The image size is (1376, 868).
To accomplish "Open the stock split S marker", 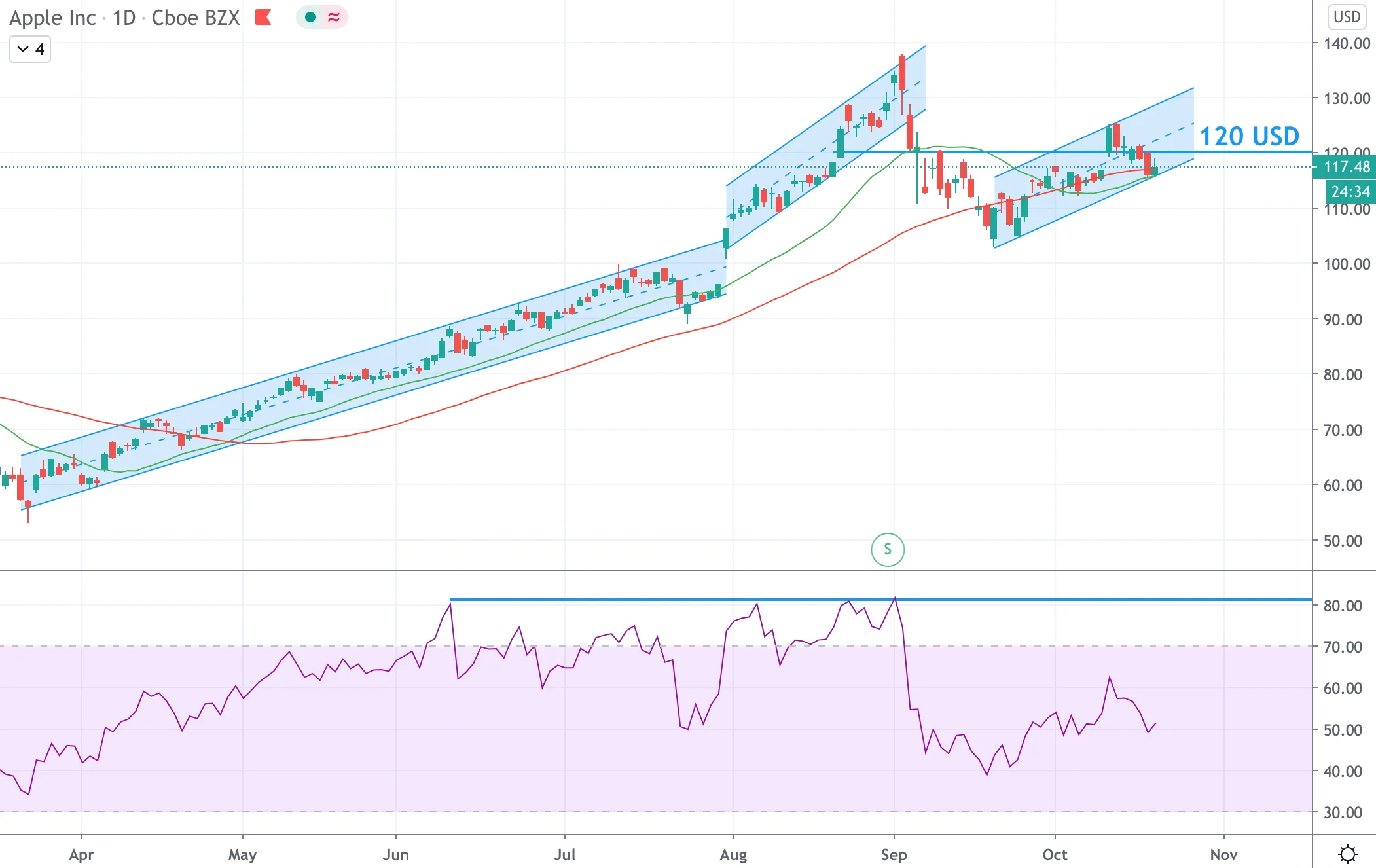I will pos(888,549).
